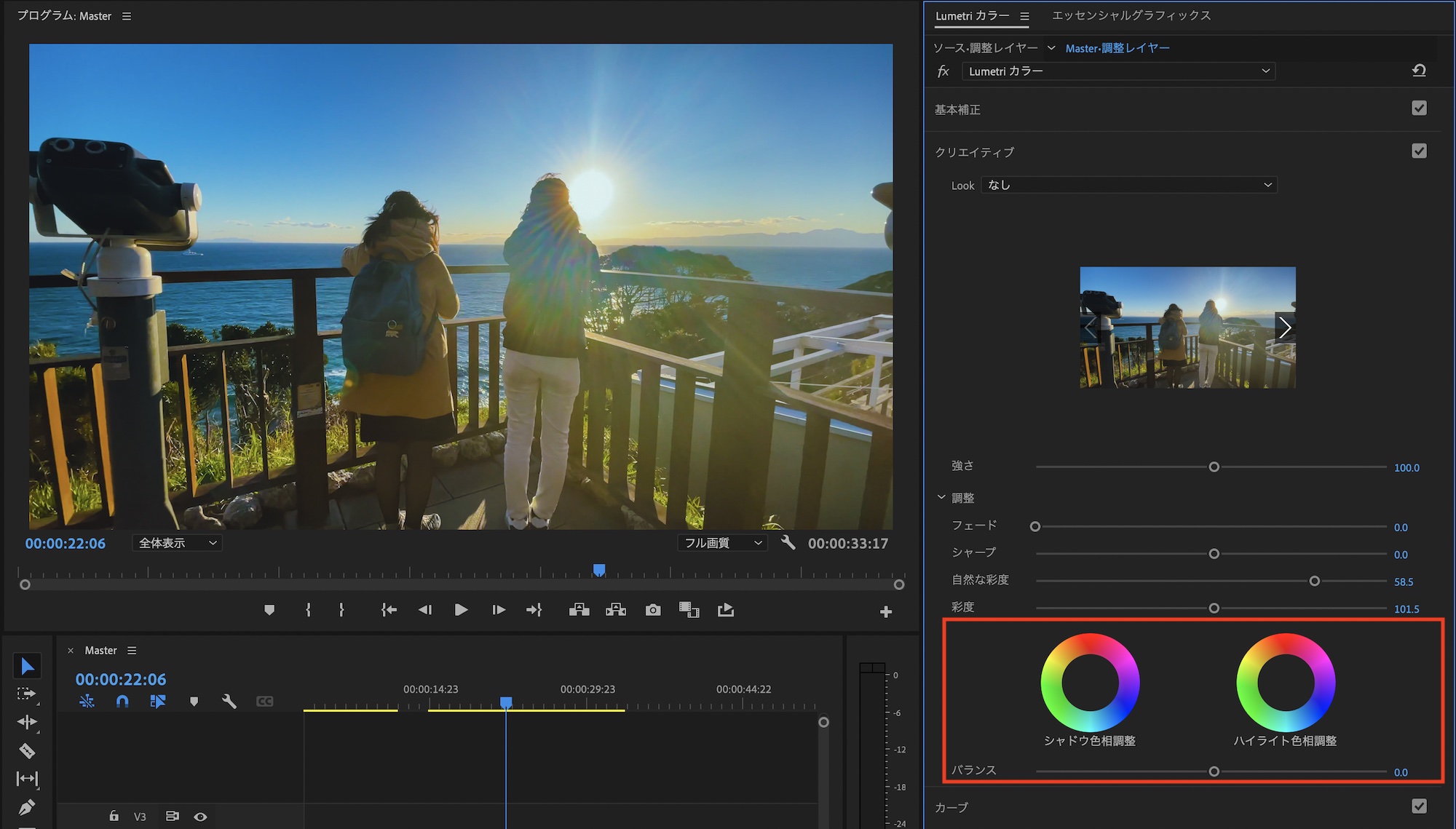Open the Look dropdown

(x=1129, y=185)
